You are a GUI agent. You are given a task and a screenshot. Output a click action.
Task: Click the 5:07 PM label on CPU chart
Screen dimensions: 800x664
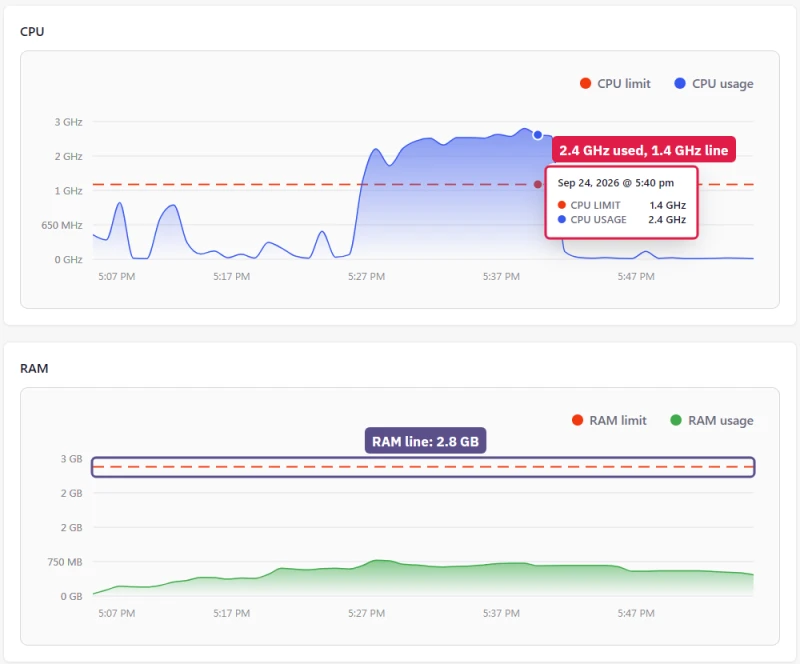pyautogui.click(x=117, y=277)
